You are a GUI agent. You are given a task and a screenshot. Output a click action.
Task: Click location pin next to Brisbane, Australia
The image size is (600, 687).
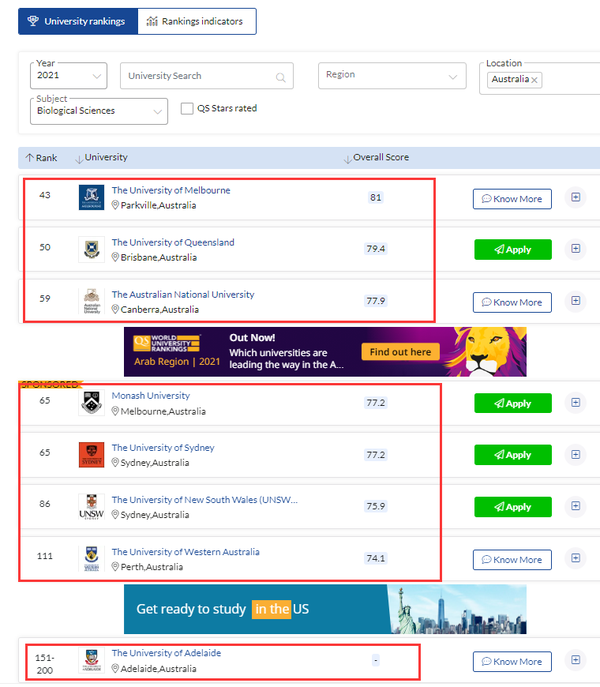coord(115,257)
